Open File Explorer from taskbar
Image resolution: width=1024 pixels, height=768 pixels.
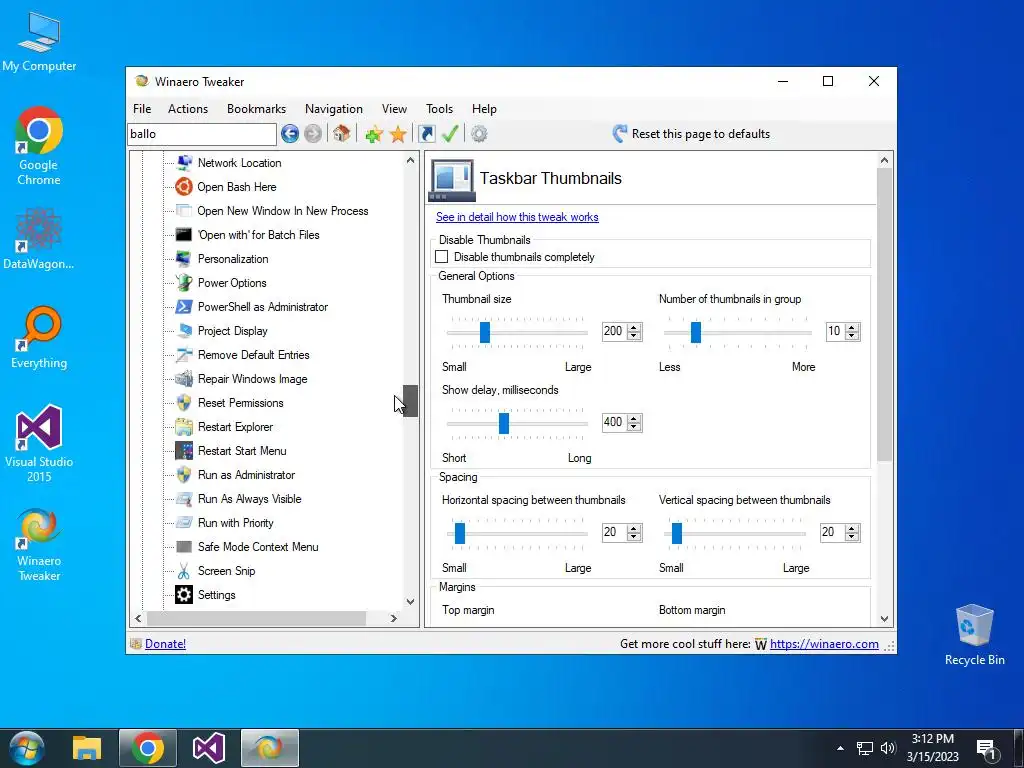click(87, 748)
